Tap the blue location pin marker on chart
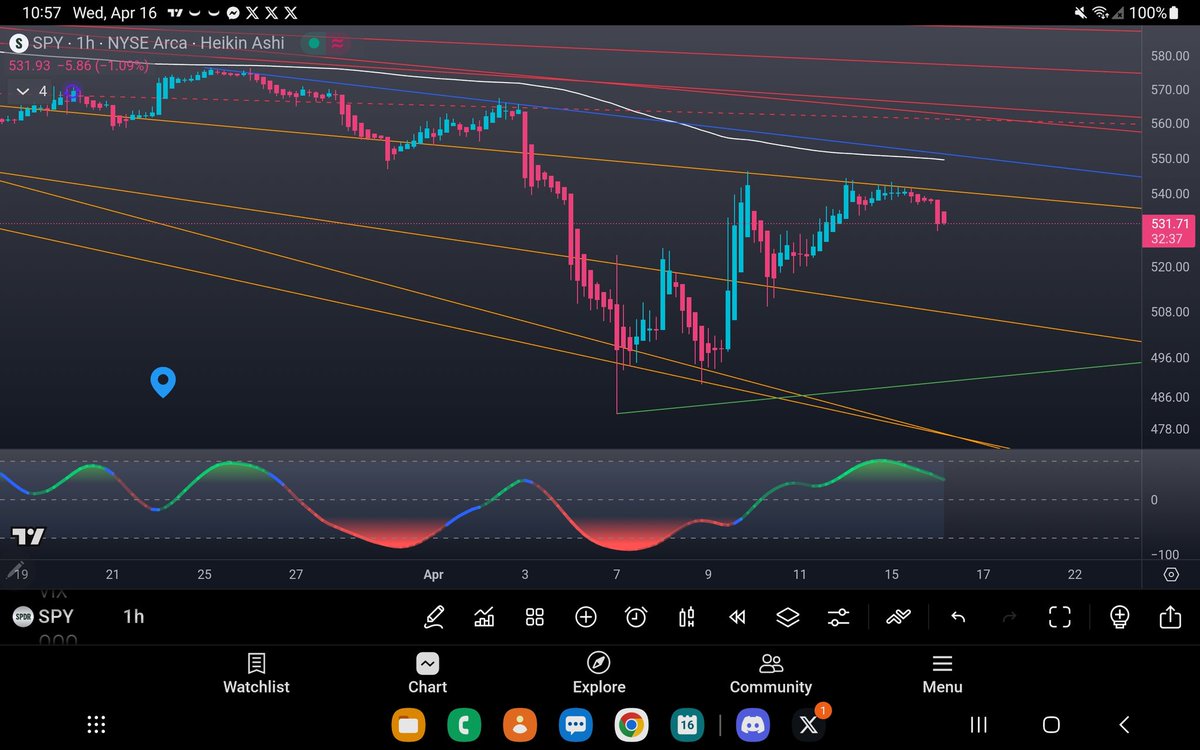 pyautogui.click(x=163, y=382)
